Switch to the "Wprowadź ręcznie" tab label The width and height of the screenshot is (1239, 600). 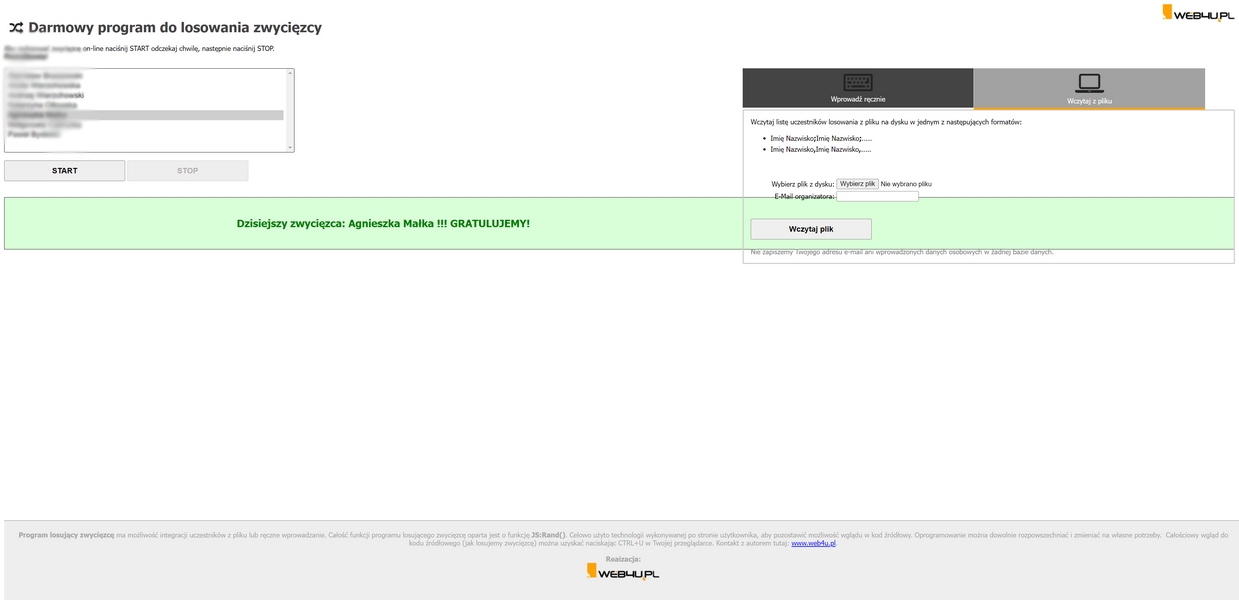tap(857, 99)
